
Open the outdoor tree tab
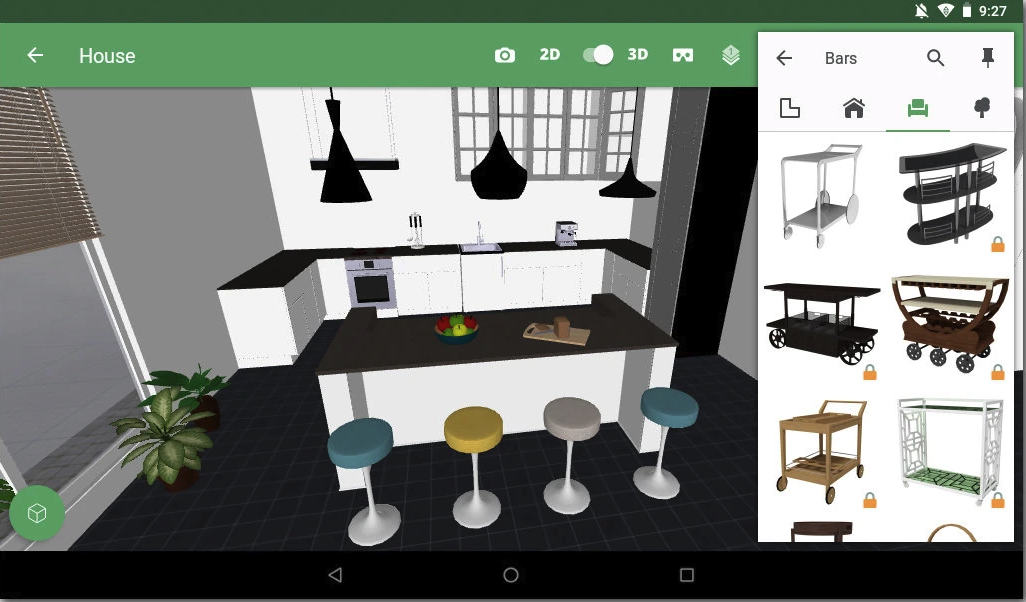pyautogui.click(x=982, y=107)
